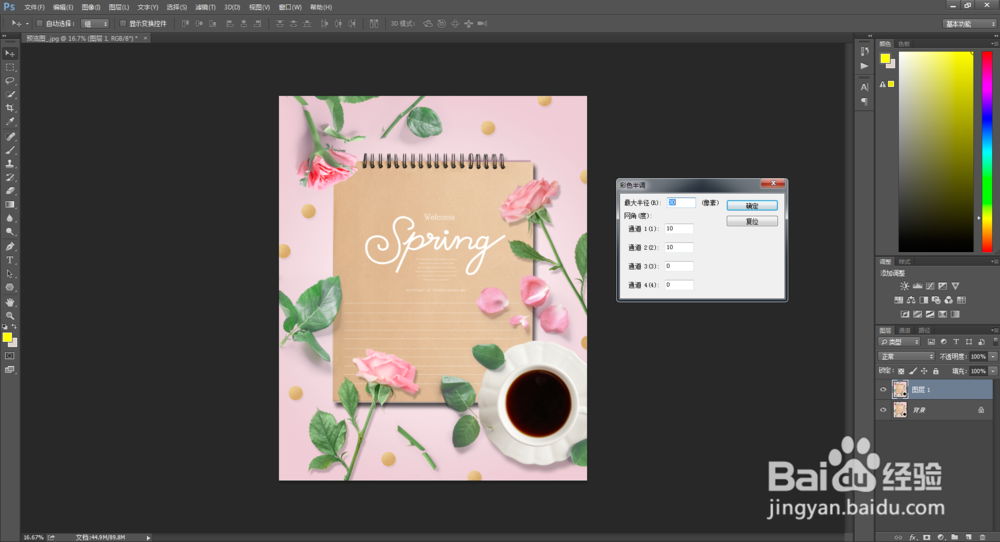Image resolution: width=1000 pixels, height=542 pixels.
Task: Open blend mode 正常 dropdown
Action: pyautogui.click(x=906, y=356)
